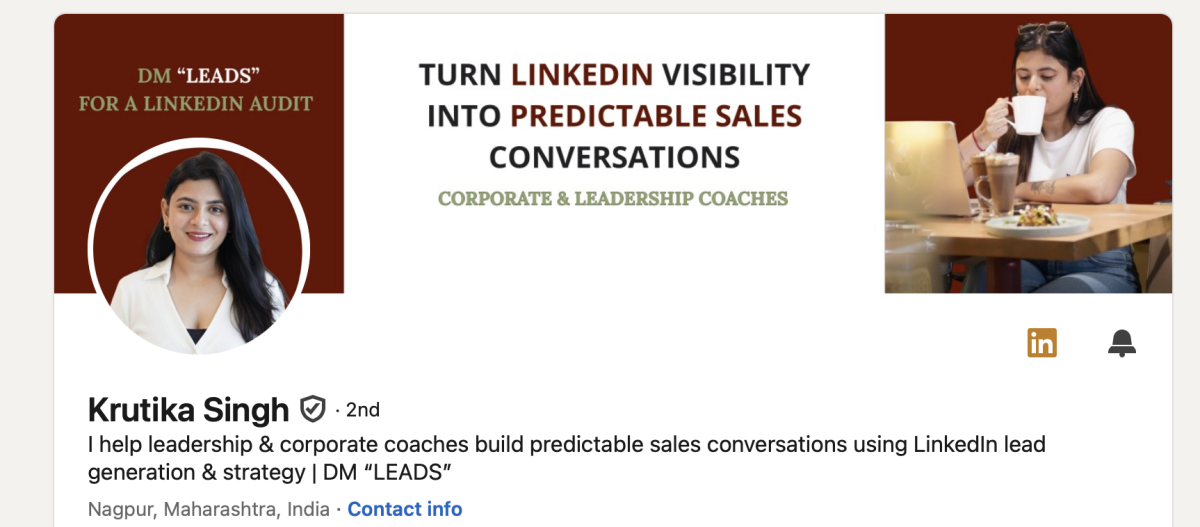The width and height of the screenshot is (1200, 527).
Task: Click the plate of food on the table
Action: 1036,219
